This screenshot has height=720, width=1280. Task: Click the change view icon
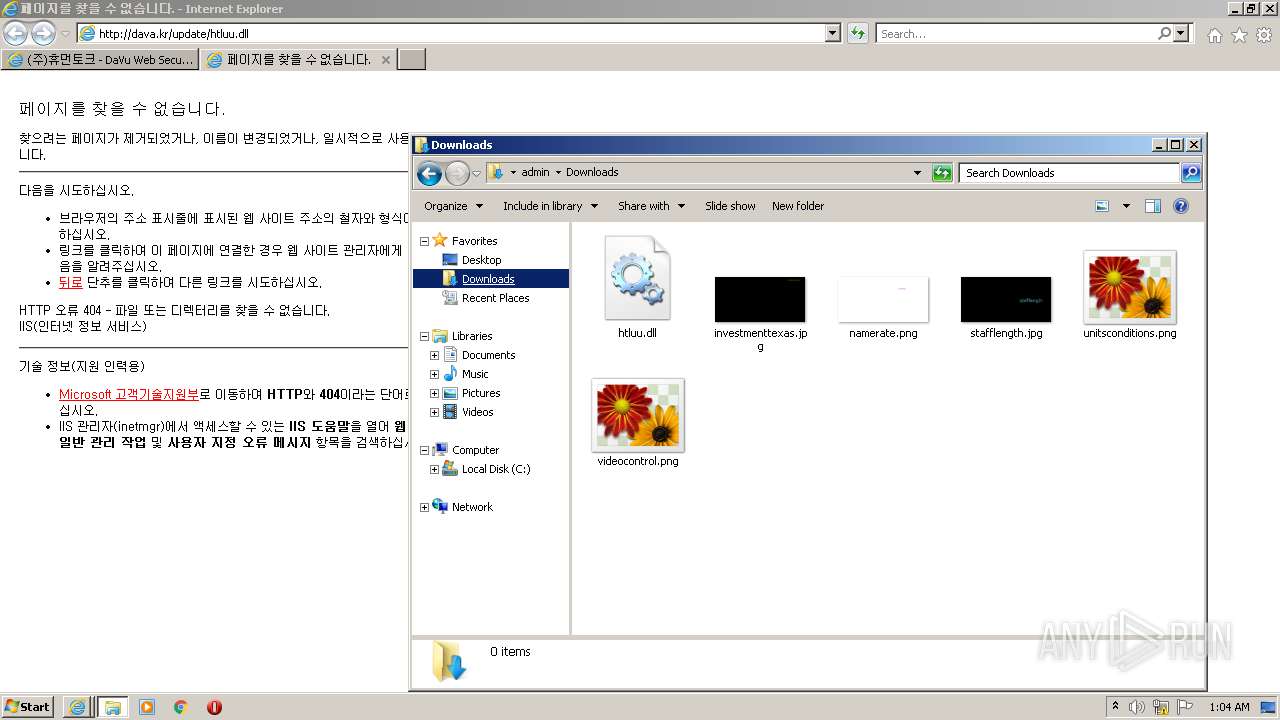(x=1102, y=206)
